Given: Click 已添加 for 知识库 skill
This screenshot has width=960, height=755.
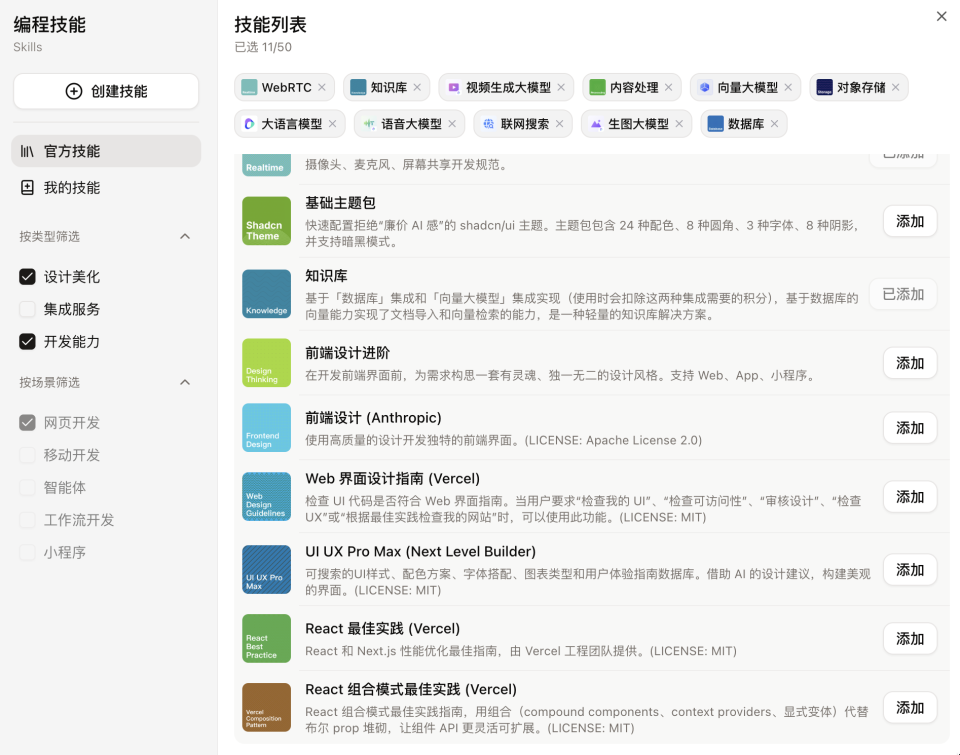Looking at the screenshot, I should point(903,294).
